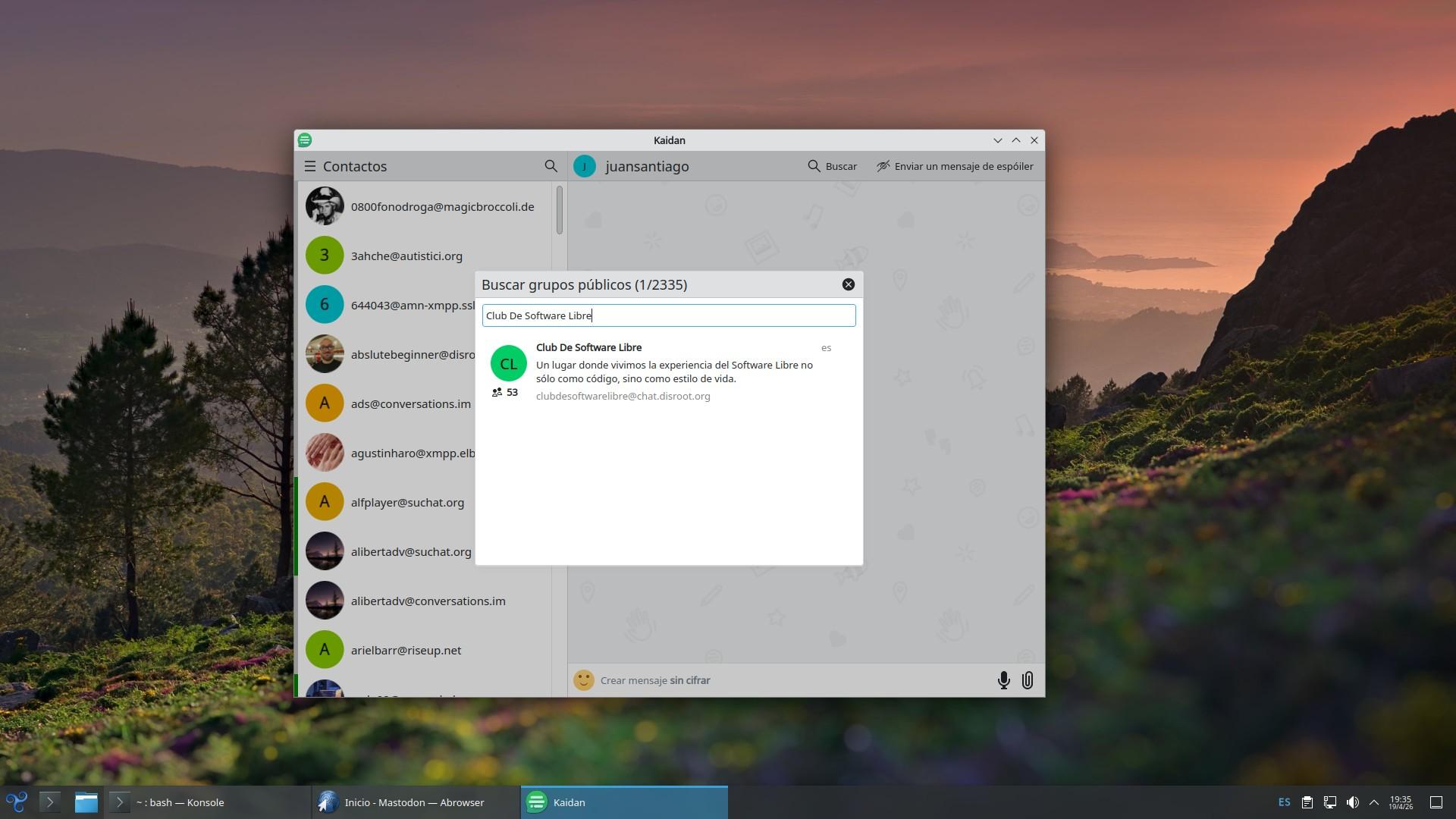Image resolution: width=1456 pixels, height=819 pixels.
Task: Close the Buscar grupos públicos dialog
Action: [848, 284]
